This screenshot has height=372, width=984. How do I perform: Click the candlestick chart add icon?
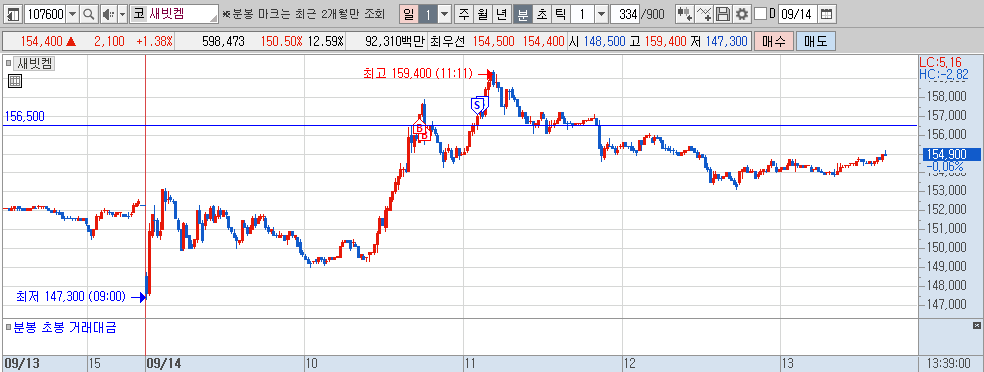(685, 13)
